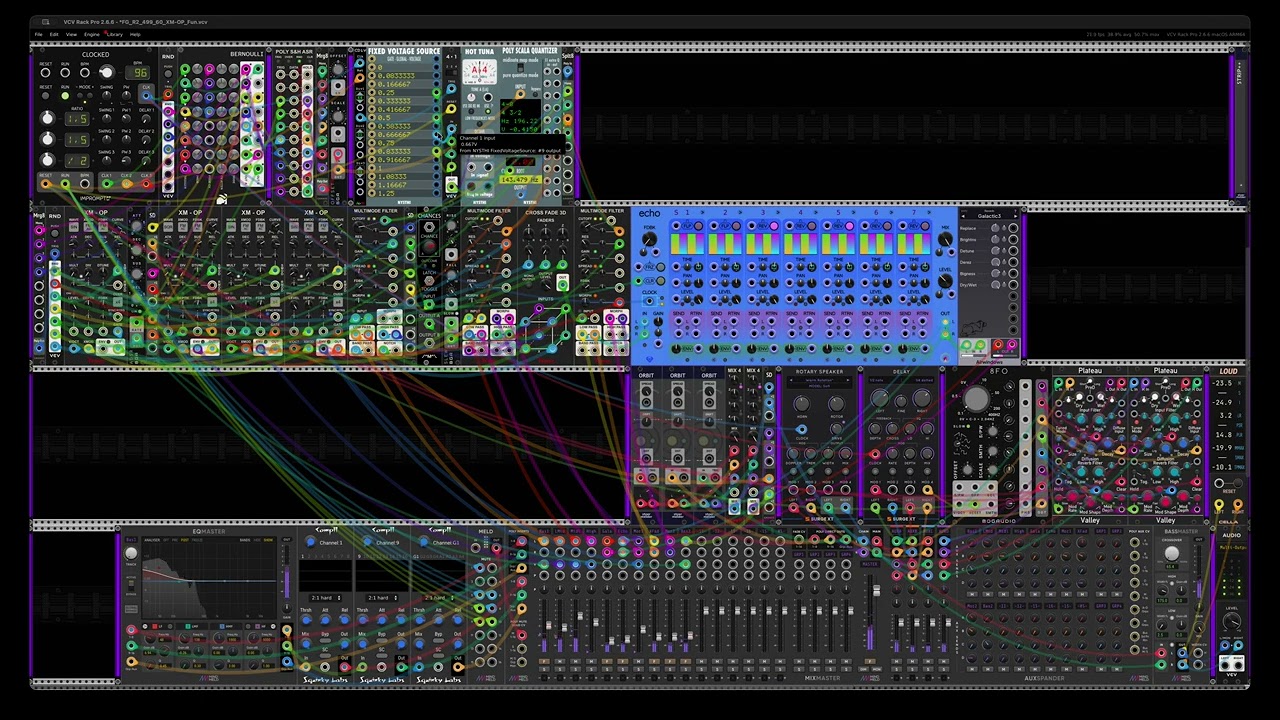Image resolution: width=1280 pixels, height=720 pixels.
Task: Click the large frequency knob on 8FO
Action: click(x=975, y=400)
